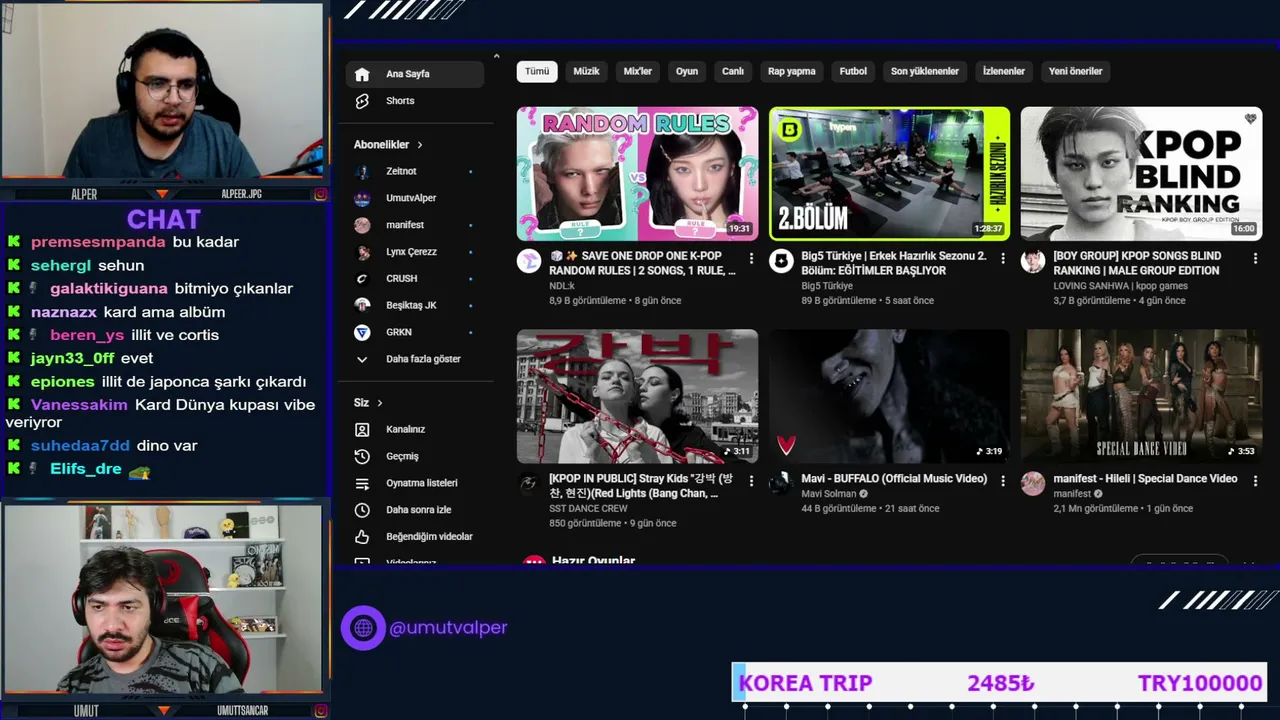Click verified badge beside Mavi Solman
The height and width of the screenshot is (720, 1280).
coord(863,494)
